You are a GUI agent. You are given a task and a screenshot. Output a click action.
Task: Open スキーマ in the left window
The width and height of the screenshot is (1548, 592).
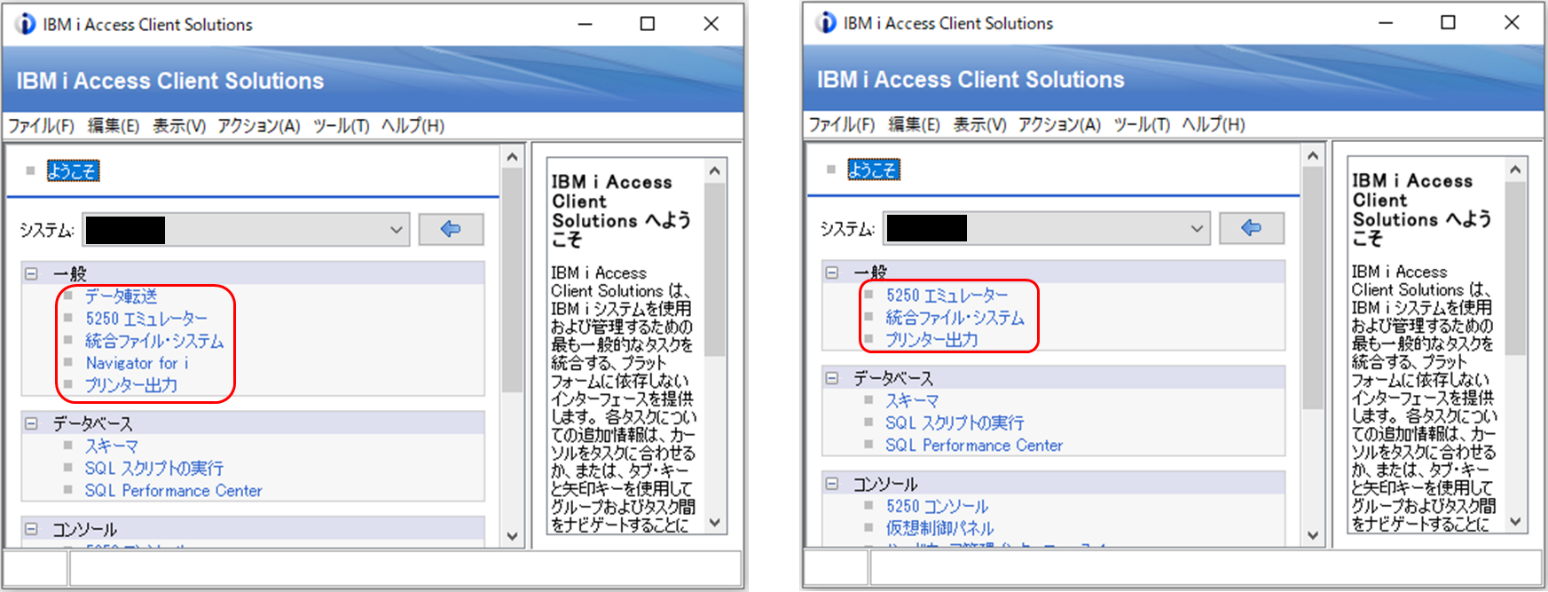tap(112, 446)
